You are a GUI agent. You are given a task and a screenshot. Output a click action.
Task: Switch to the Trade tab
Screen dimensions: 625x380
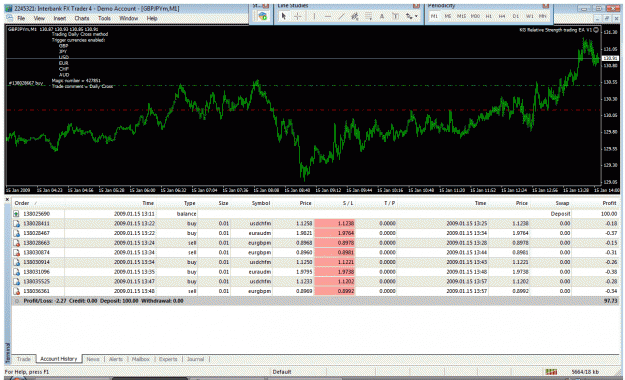24,359
